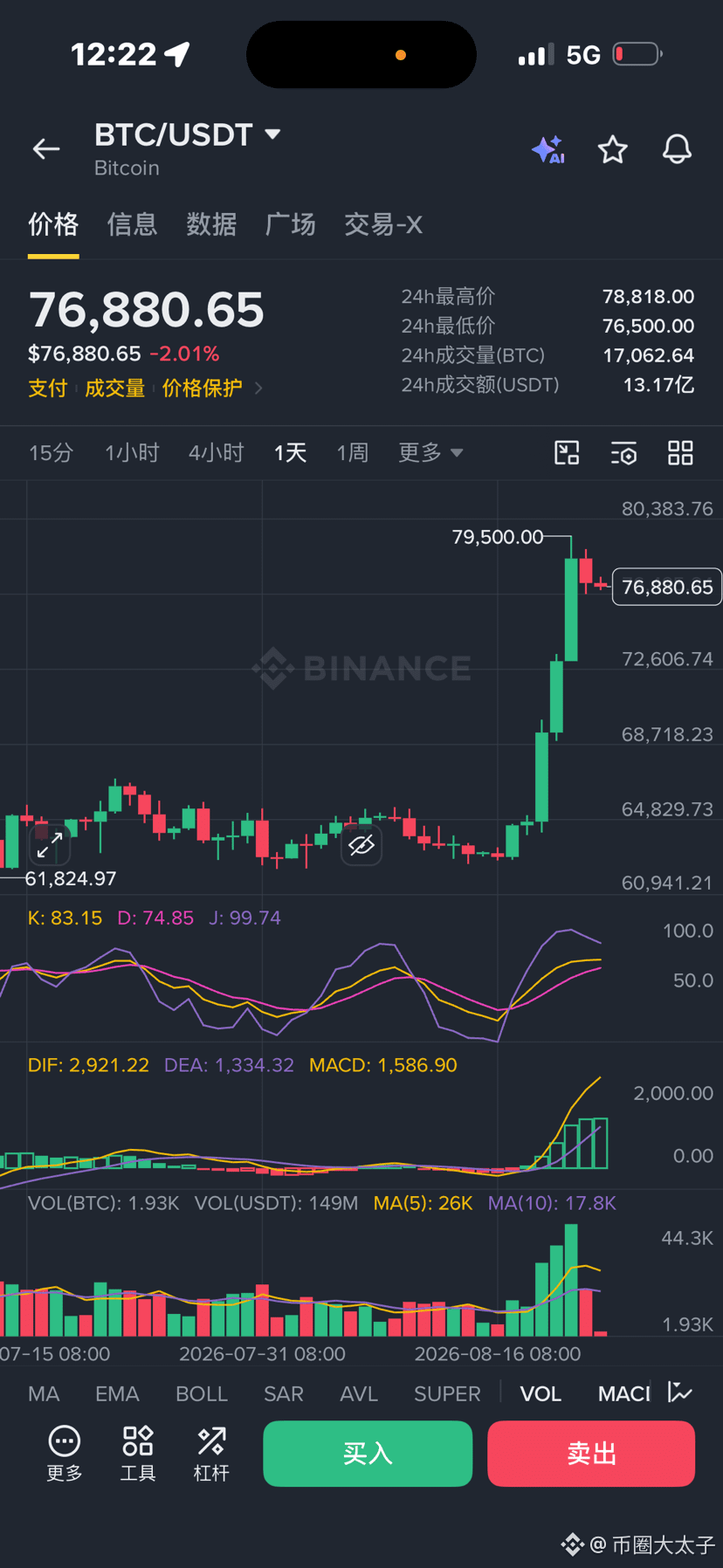Tap the 79,500.00 high price marker
The width and height of the screenshot is (723, 1568).
point(498,537)
